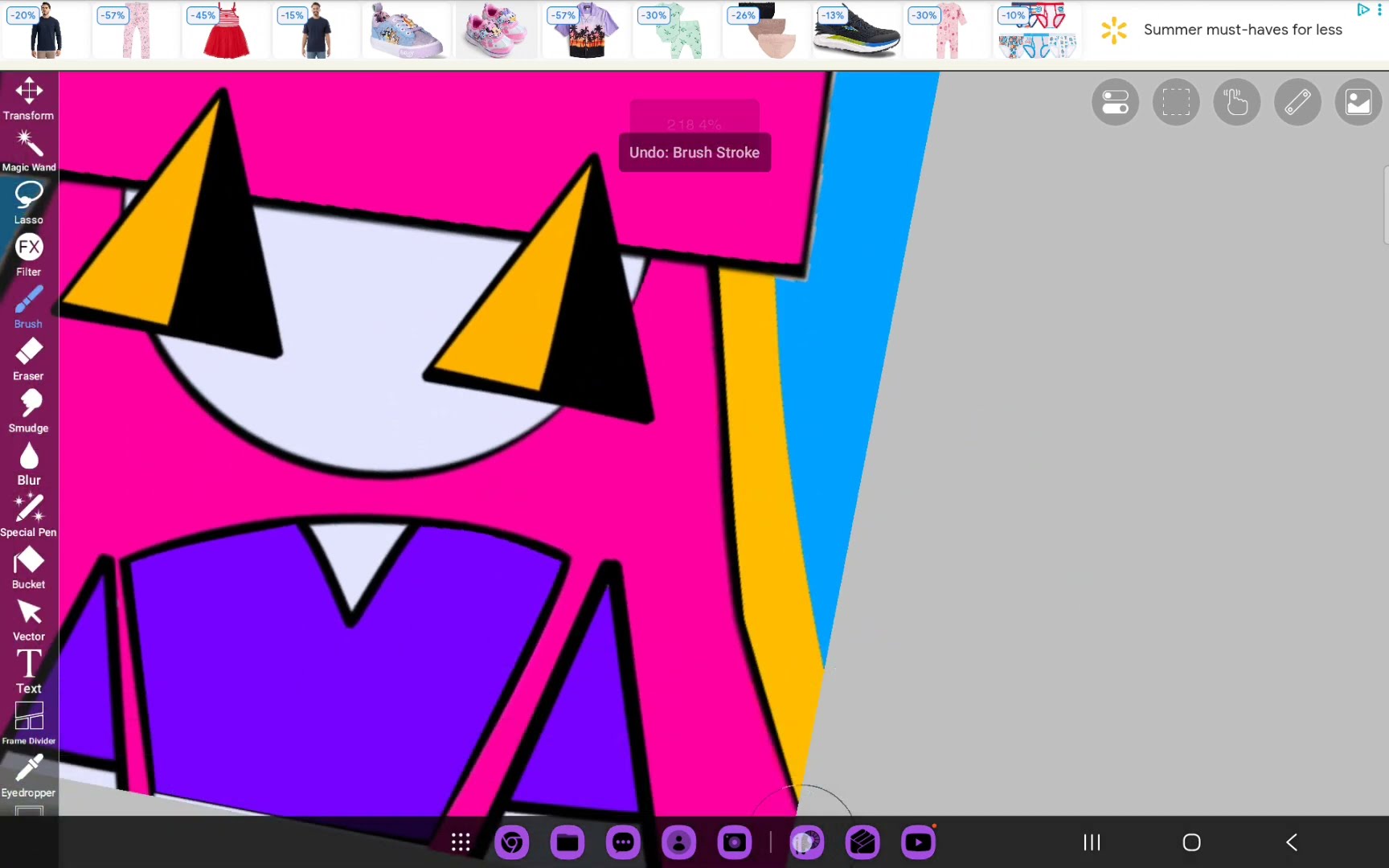Toggle the stabilizer switch icon at top right
This screenshot has height=868, width=1389.
click(x=1115, y=102)
